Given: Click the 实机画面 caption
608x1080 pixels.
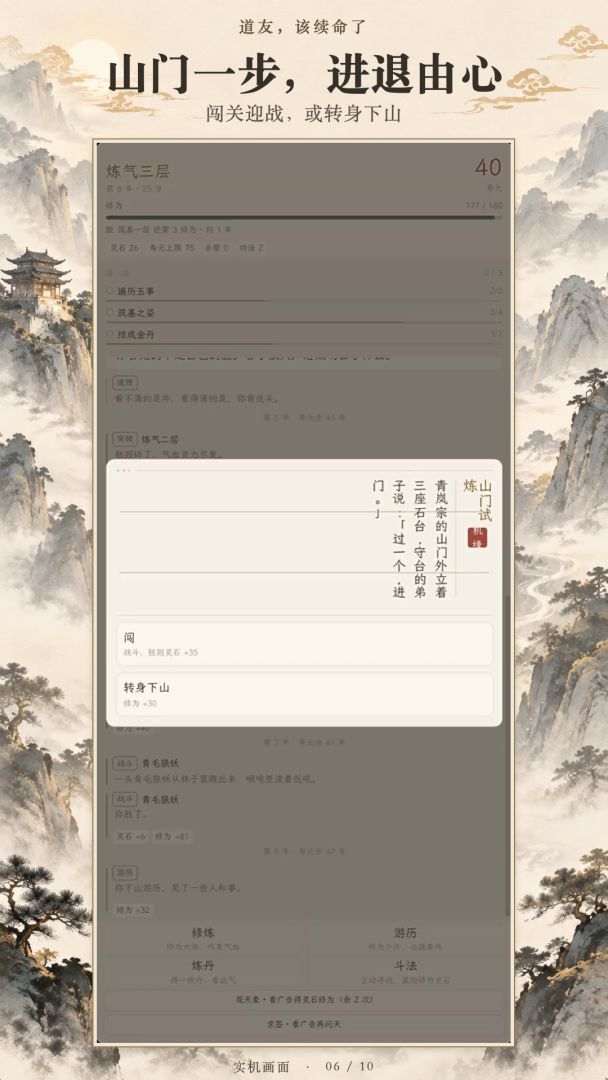Looking at the screenshot, I should click(x=261, y=1066).
